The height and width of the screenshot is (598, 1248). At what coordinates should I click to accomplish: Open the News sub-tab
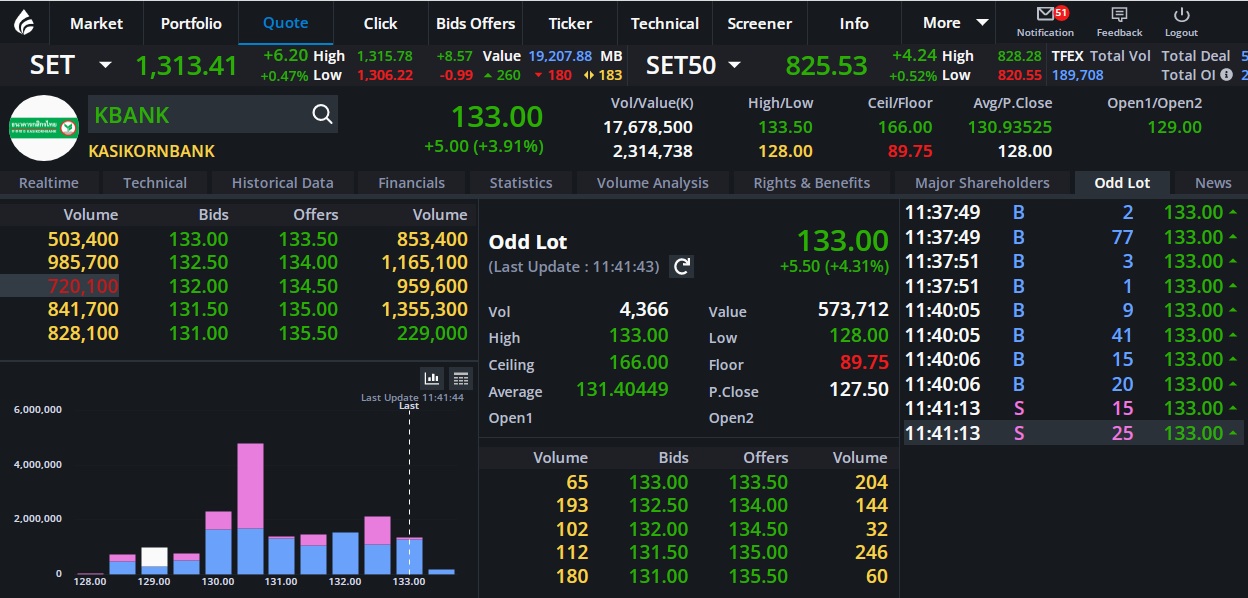pos(1213,183)
